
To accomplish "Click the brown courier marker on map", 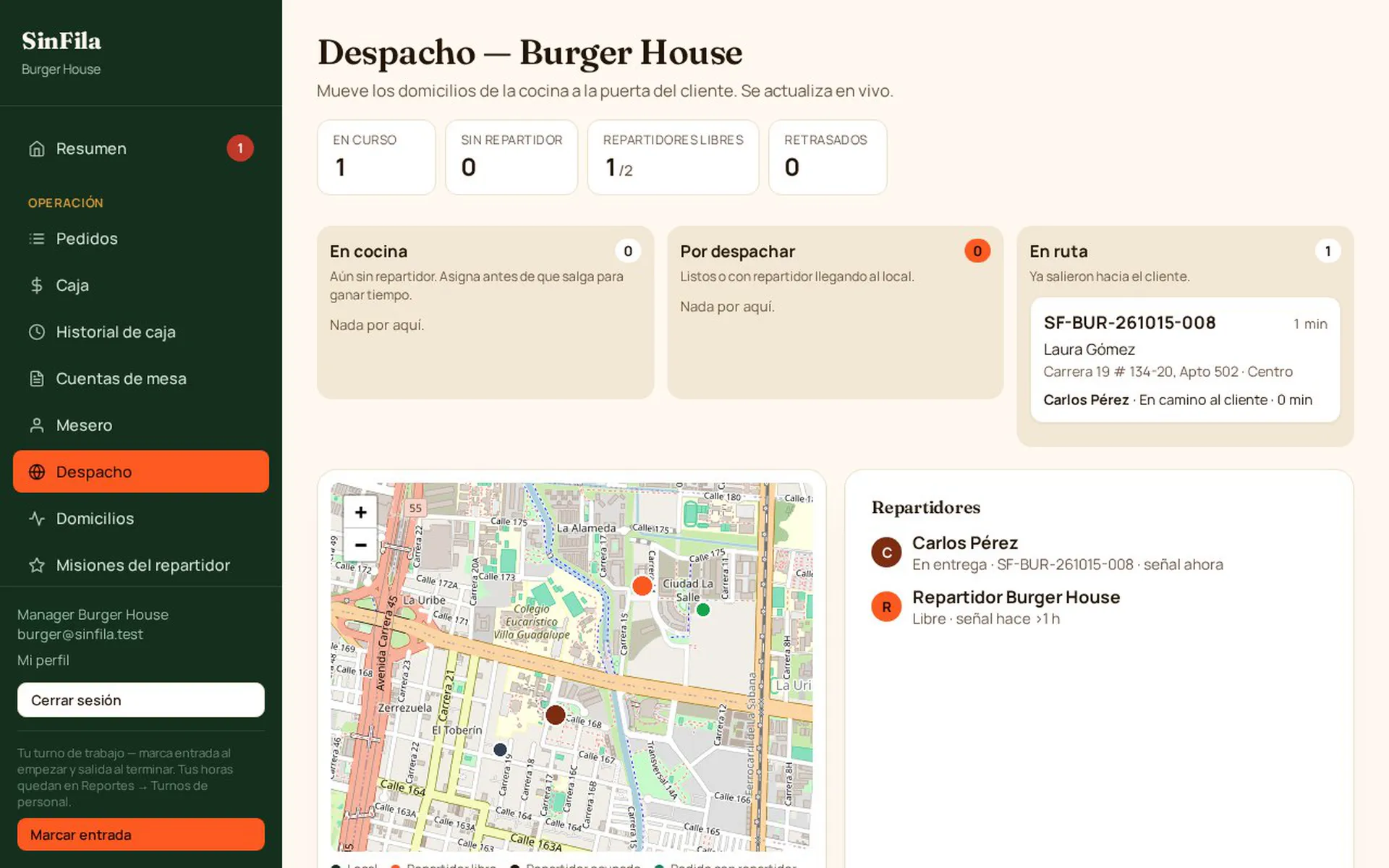I will tap(556, 715).
